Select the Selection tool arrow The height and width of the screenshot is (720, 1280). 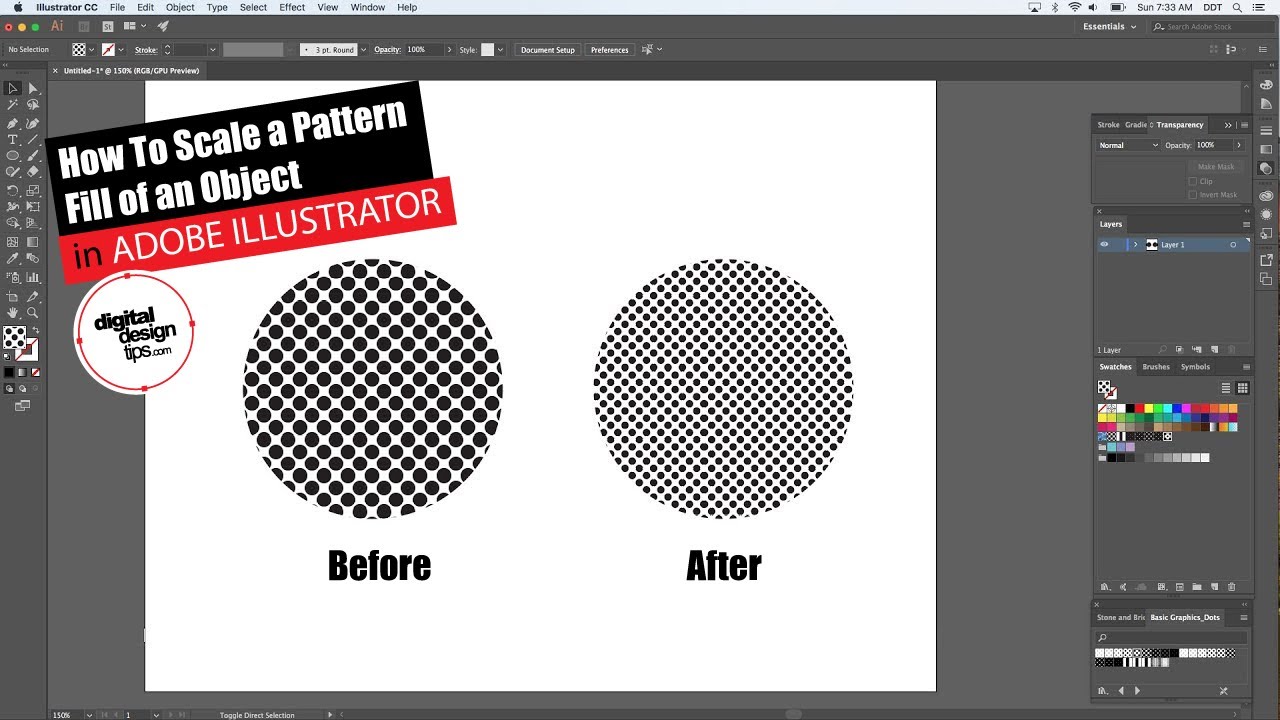point(12,89)
